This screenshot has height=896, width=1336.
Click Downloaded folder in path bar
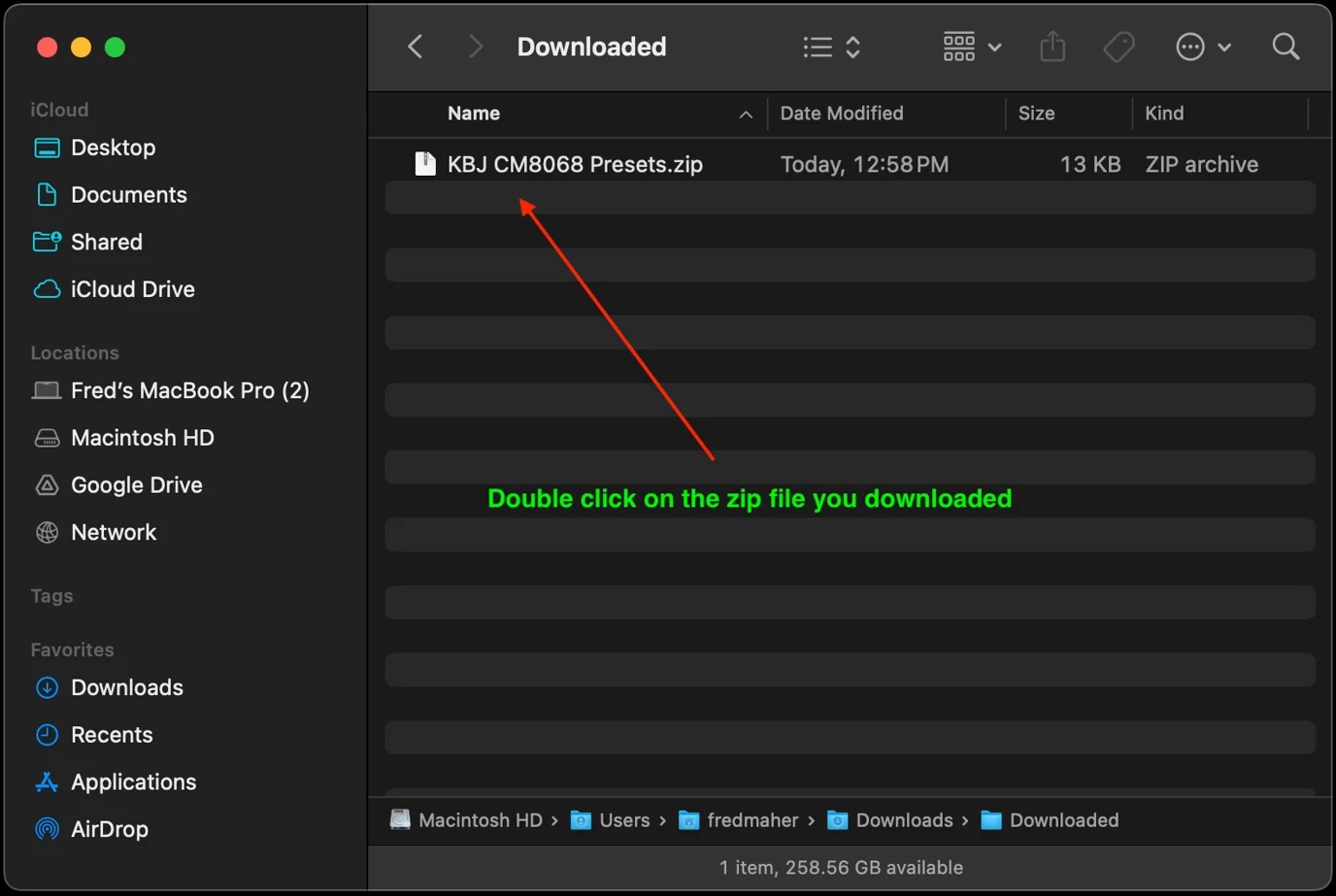click(1064, 820)
